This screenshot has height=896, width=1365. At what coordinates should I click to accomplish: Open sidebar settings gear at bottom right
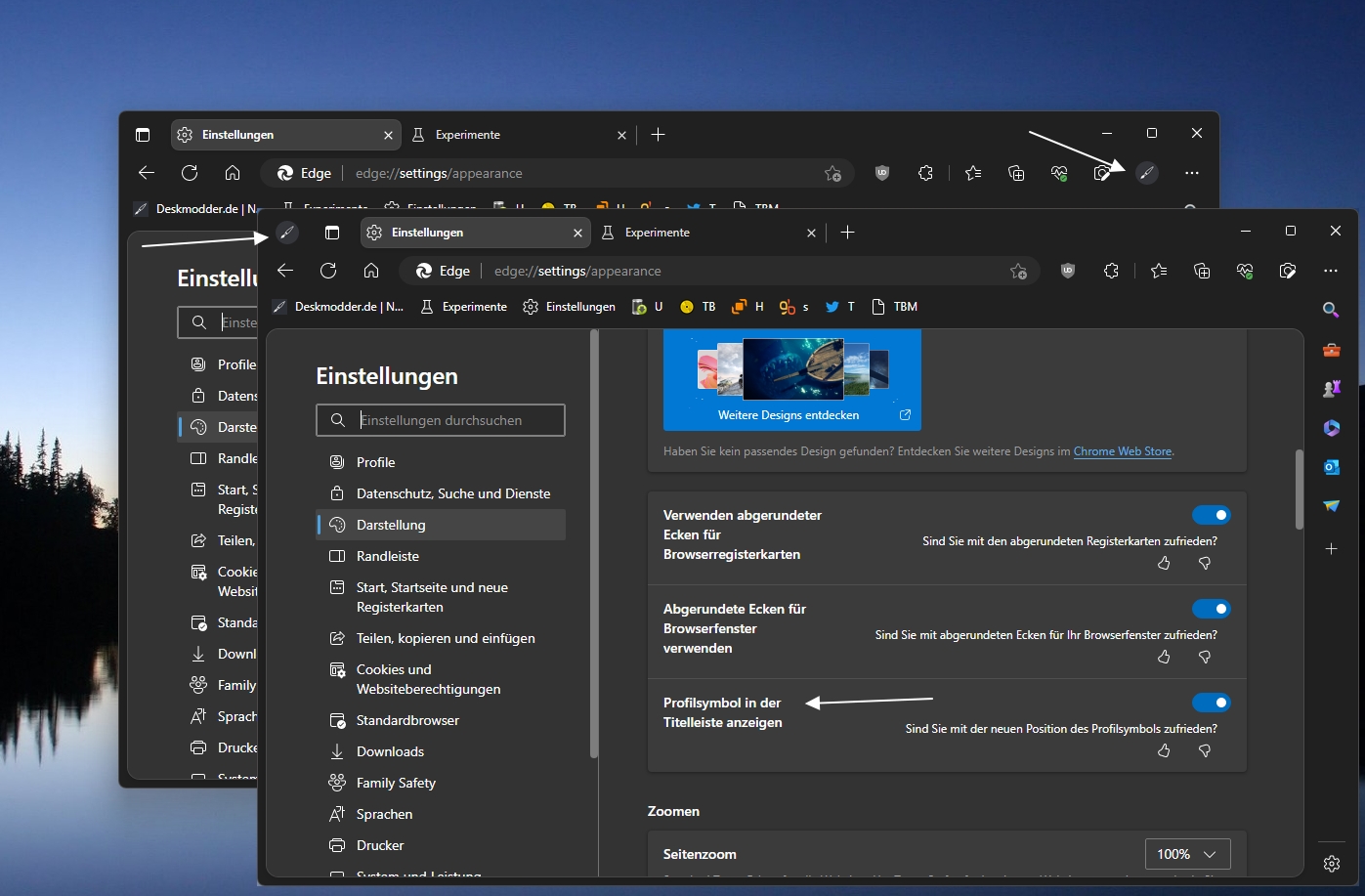point(1332,864)
